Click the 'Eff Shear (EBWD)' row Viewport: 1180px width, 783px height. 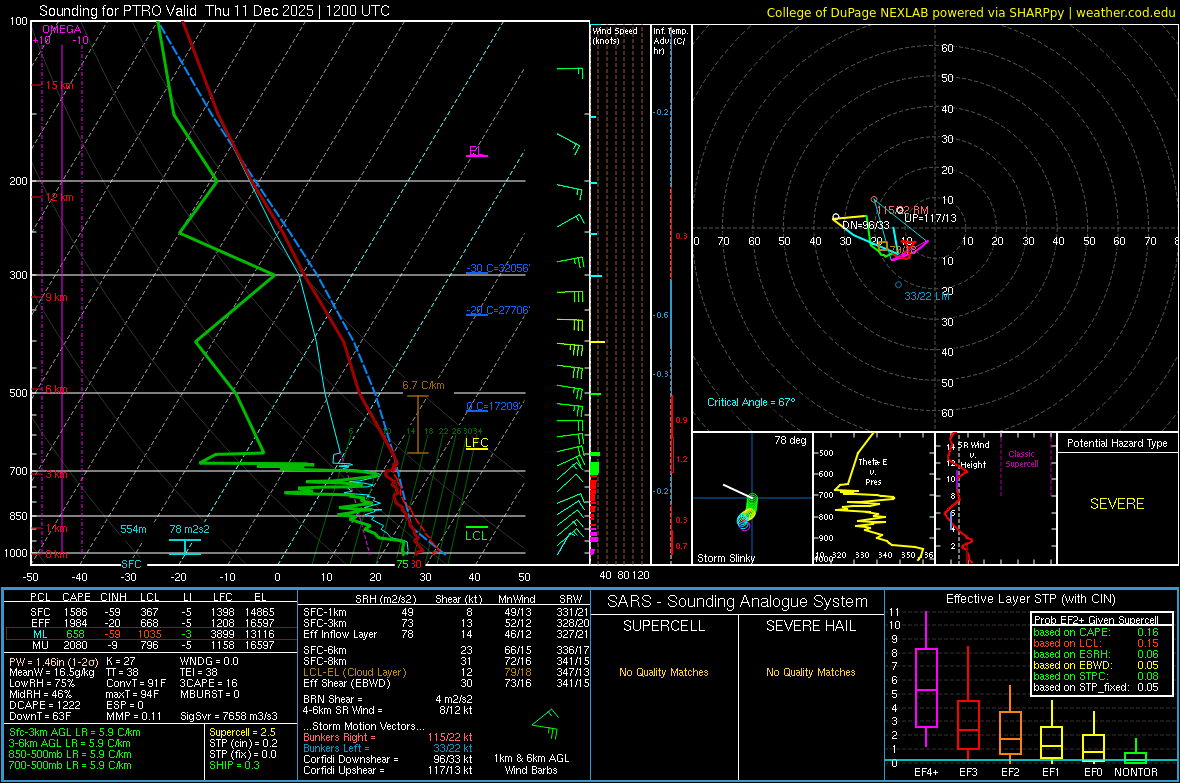446,684
